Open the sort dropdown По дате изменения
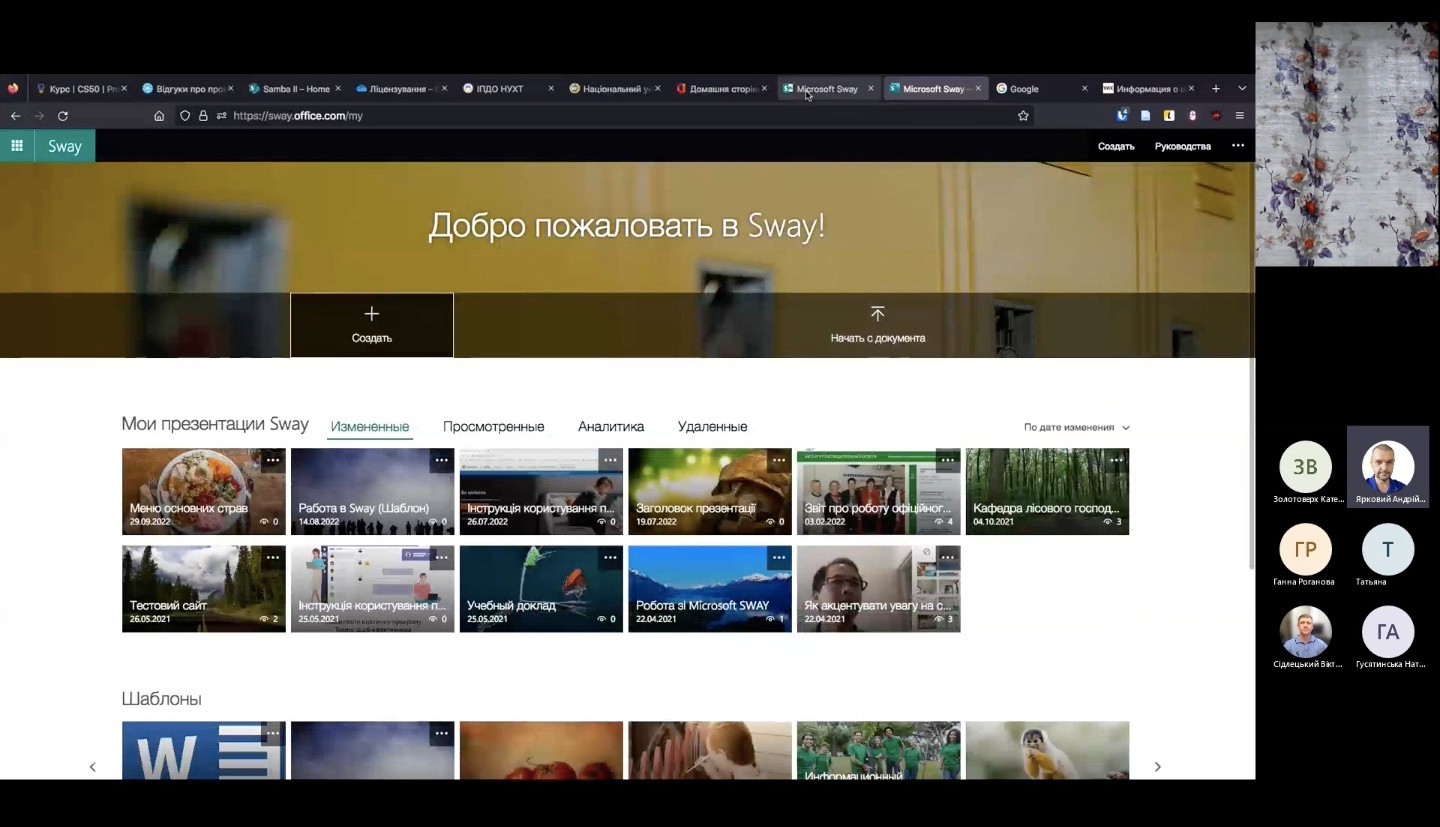This screenshot has height=827, width=1440. click(1076, 427)
